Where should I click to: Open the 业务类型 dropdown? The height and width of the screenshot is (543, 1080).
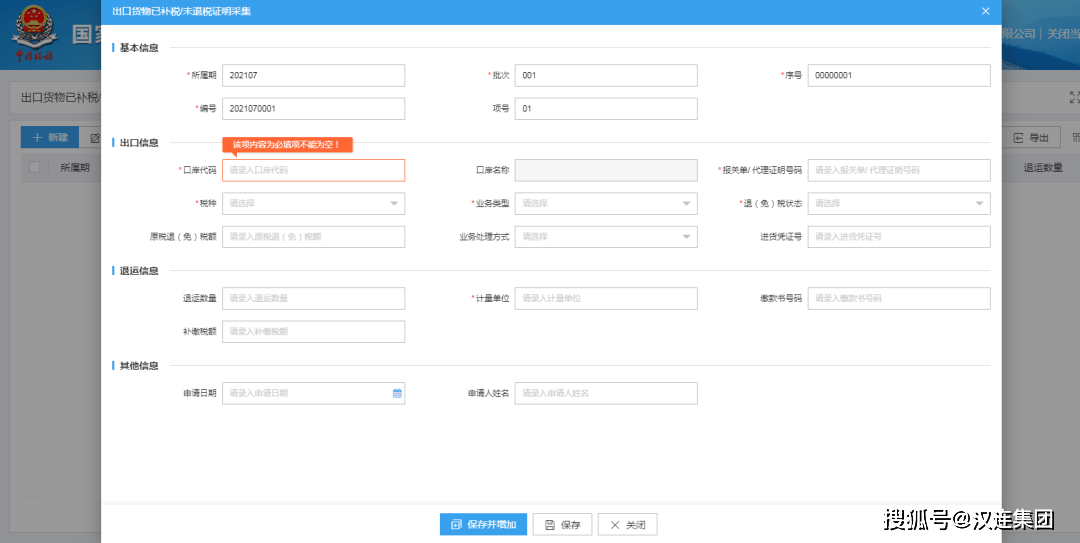[606, 203]
